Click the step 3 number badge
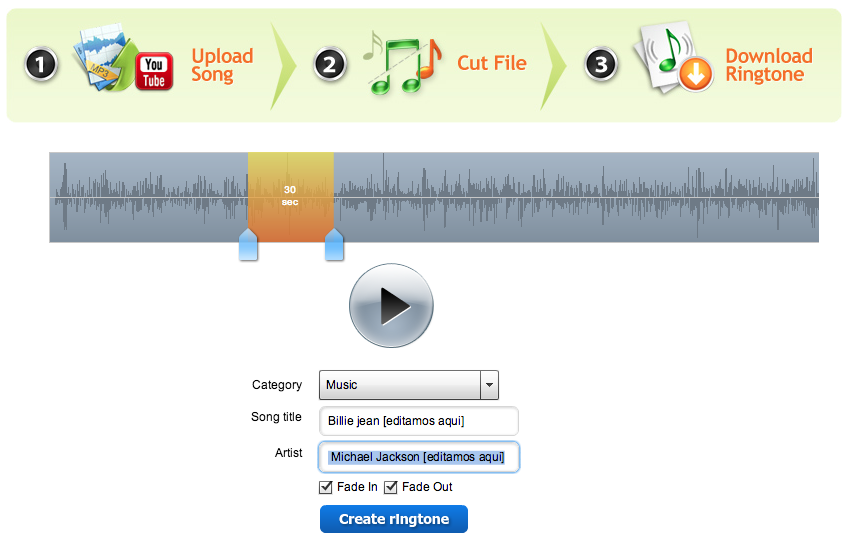The image size is (854, 560). [x=601, y=65]
